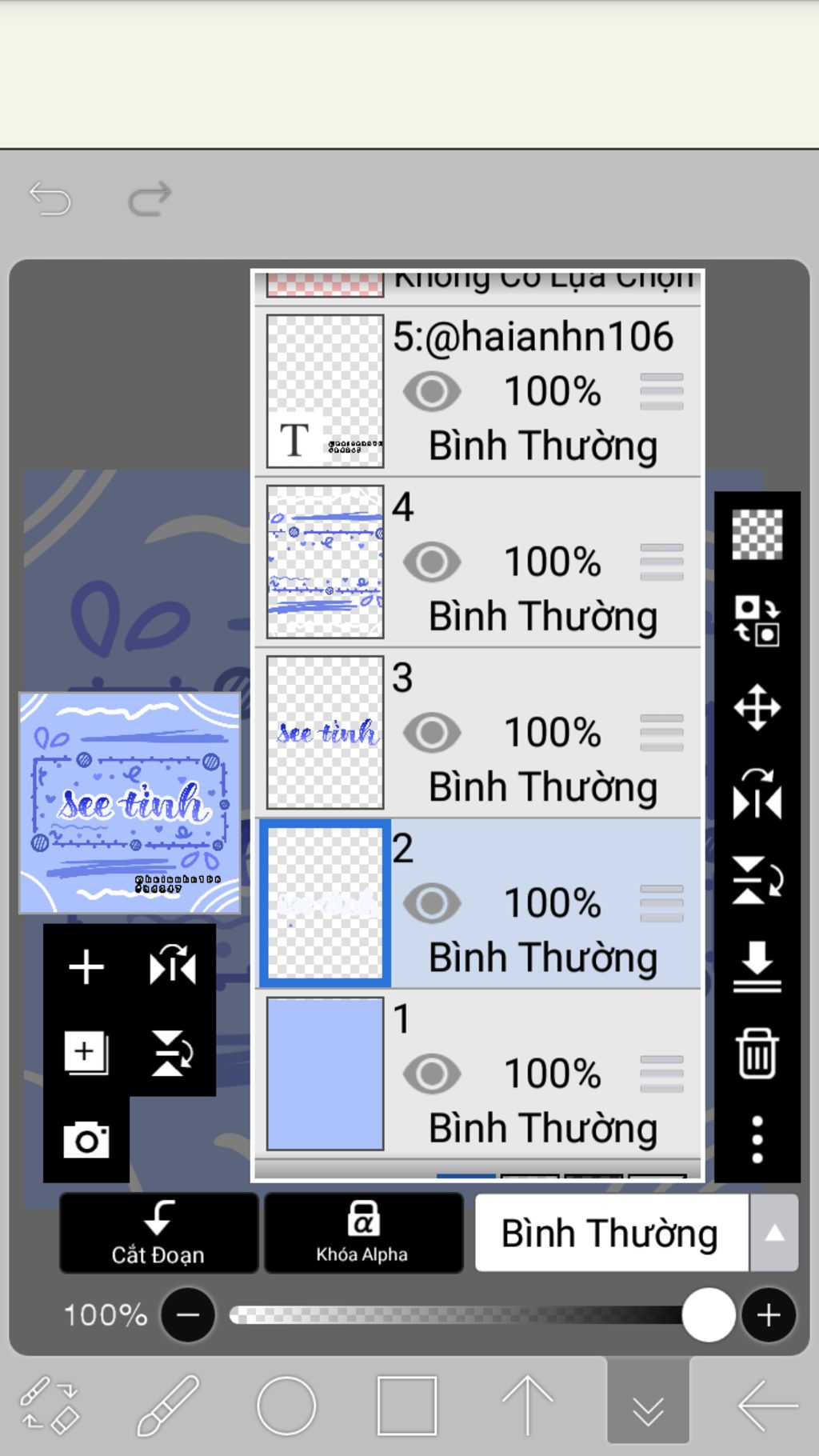The image size is (819, 1456).
Task: Toggle visibility of layer 3
Action: (x=432, y=732)
